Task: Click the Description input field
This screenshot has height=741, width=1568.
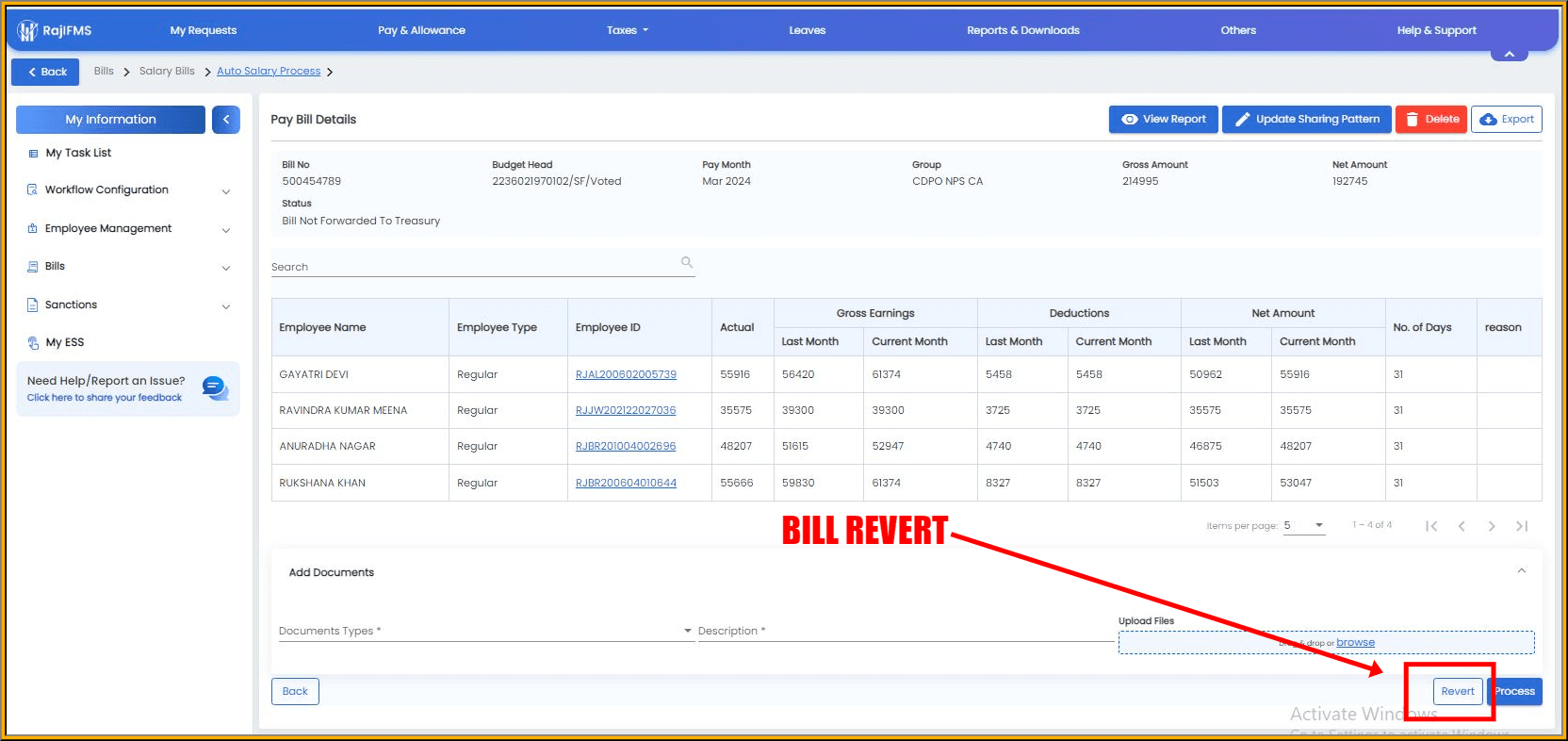Action: pyautogui.click(x=905, y=631)
